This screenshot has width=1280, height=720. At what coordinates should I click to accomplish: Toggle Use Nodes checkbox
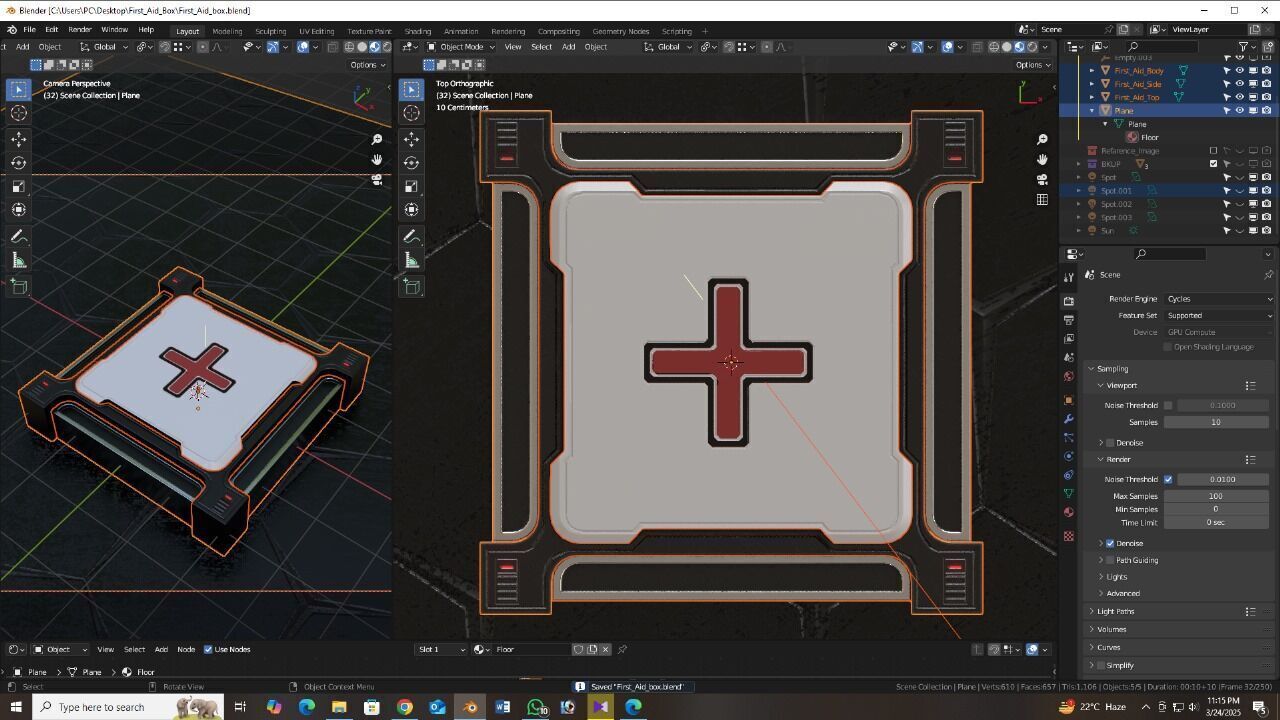click(x=208, y=649)
